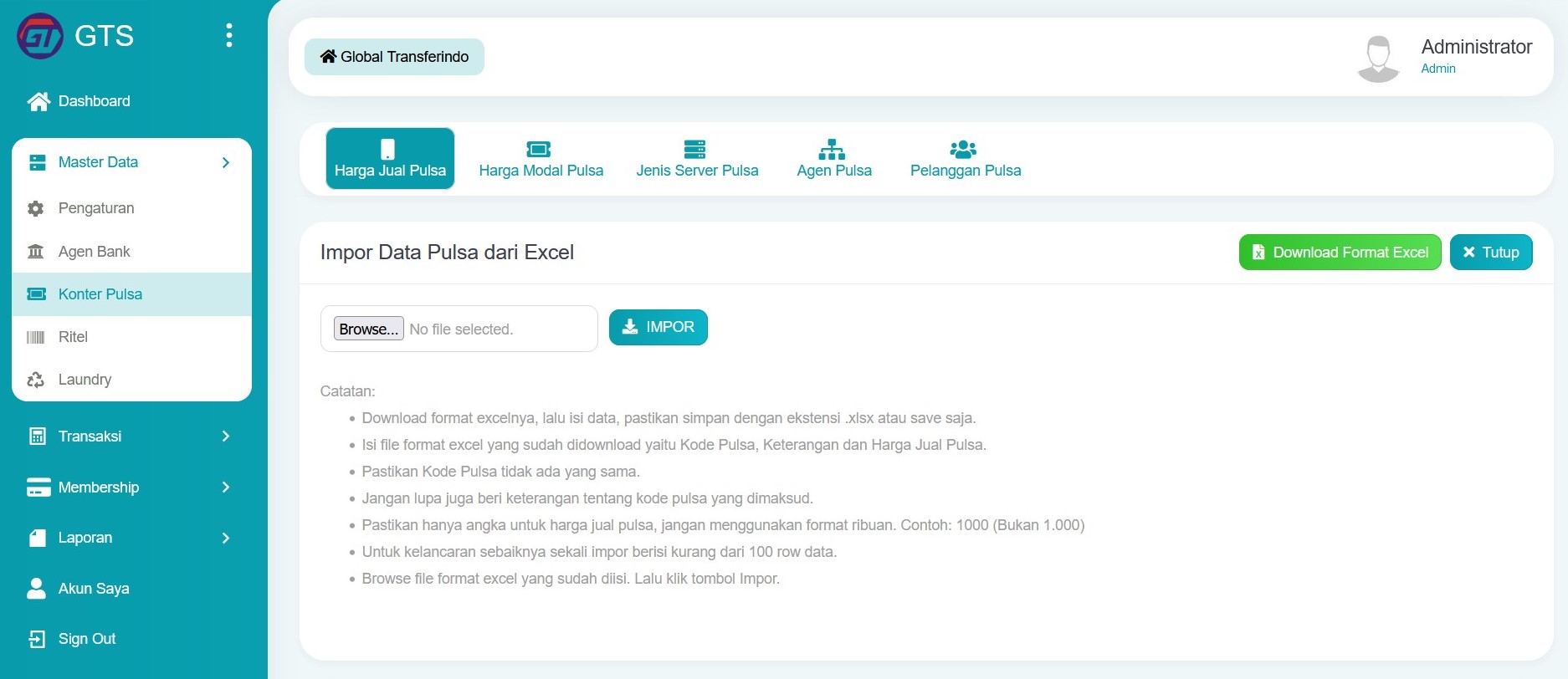Click the Agen Bank building icon
Viewport: 1568px width, 679px height.
pos(35,252)
